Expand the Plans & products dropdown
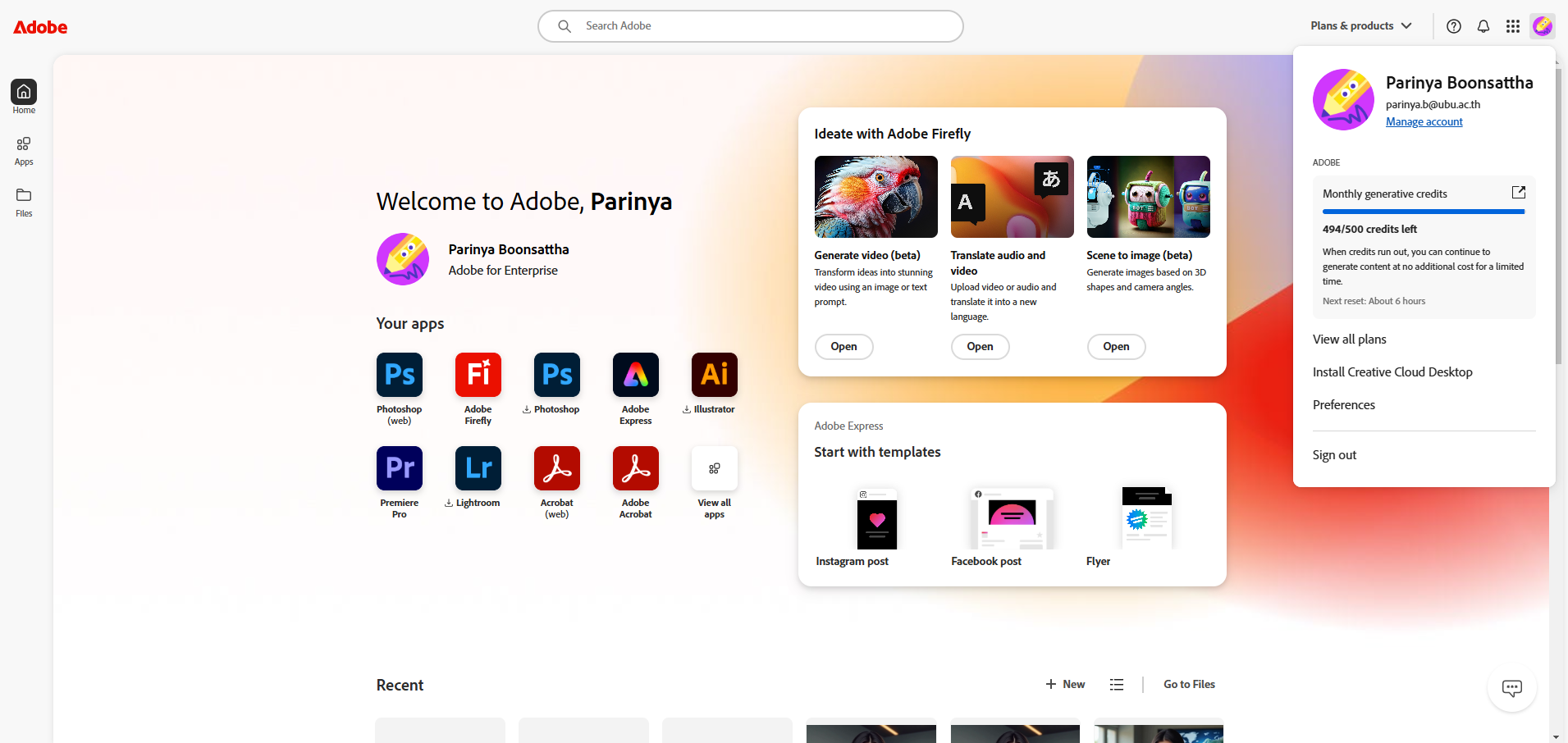Image resolution: width=1568 pixels, height=743 pixels. pyautogui.click(x=1360, y=26)
